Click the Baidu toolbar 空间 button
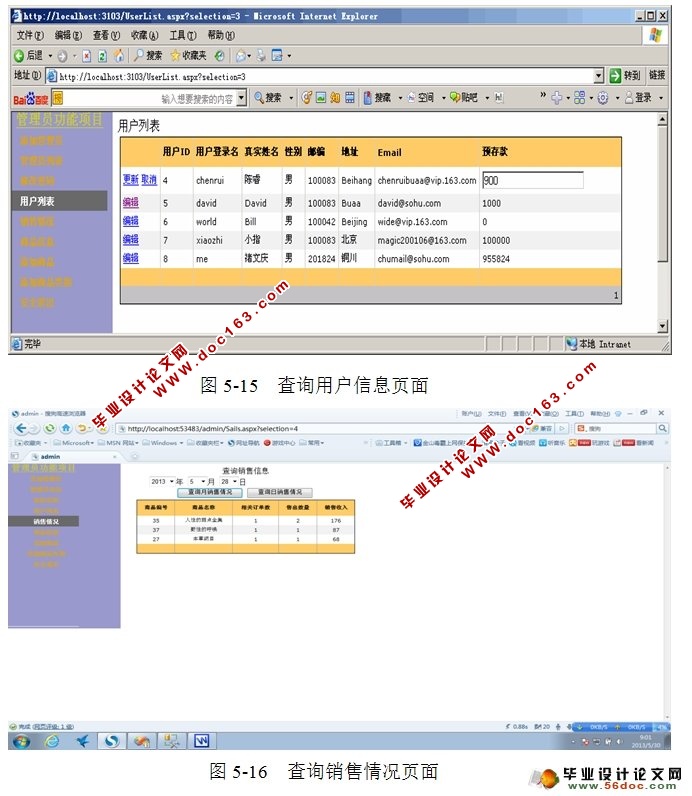 click(x=421, y=97)
